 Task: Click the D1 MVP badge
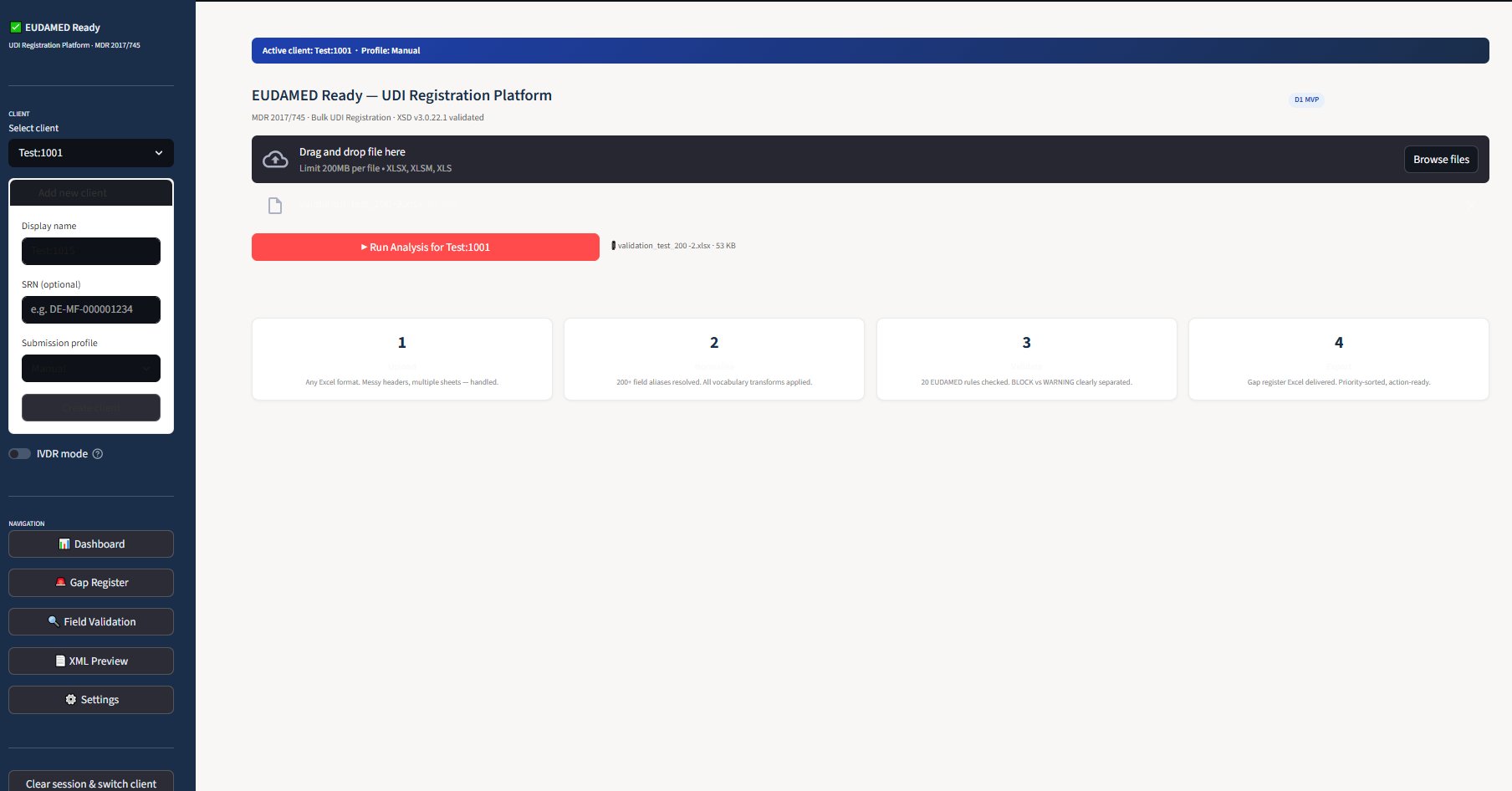click(x=1306, y=100)
